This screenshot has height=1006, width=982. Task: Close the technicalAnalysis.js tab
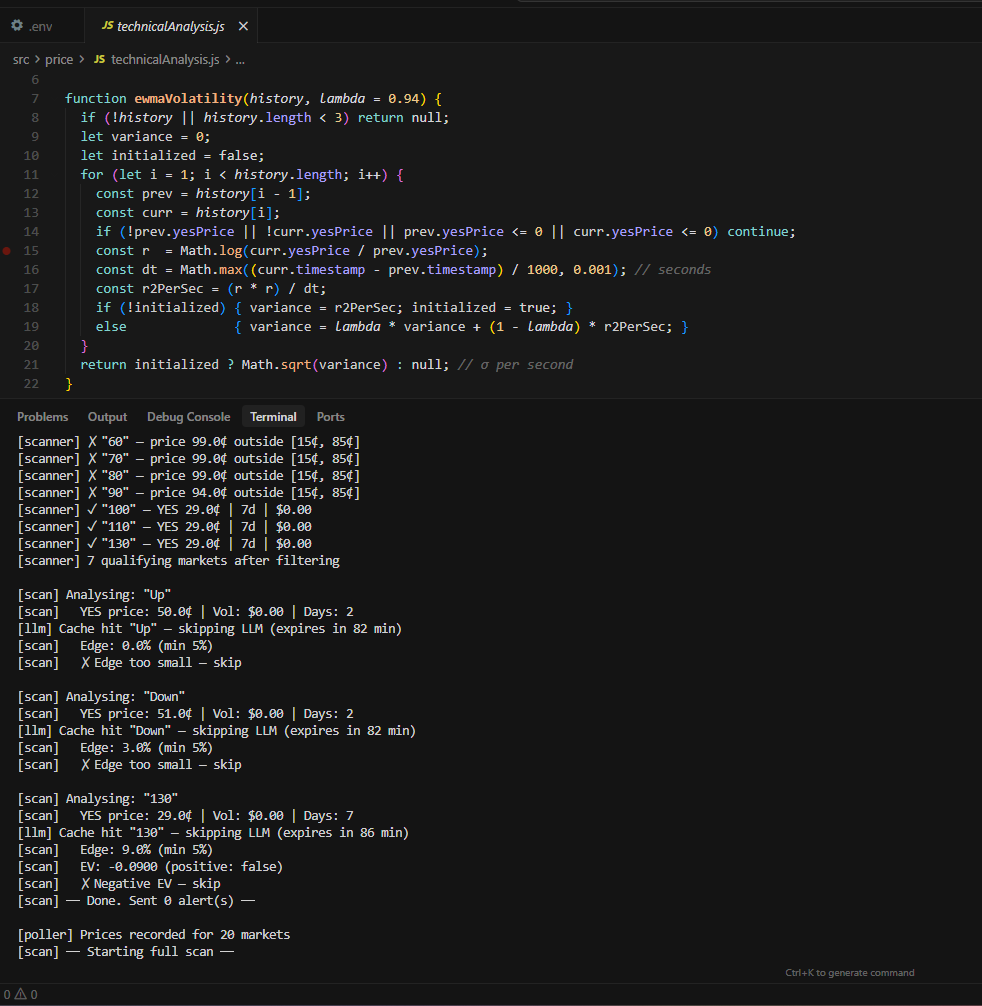coord(243,26)
